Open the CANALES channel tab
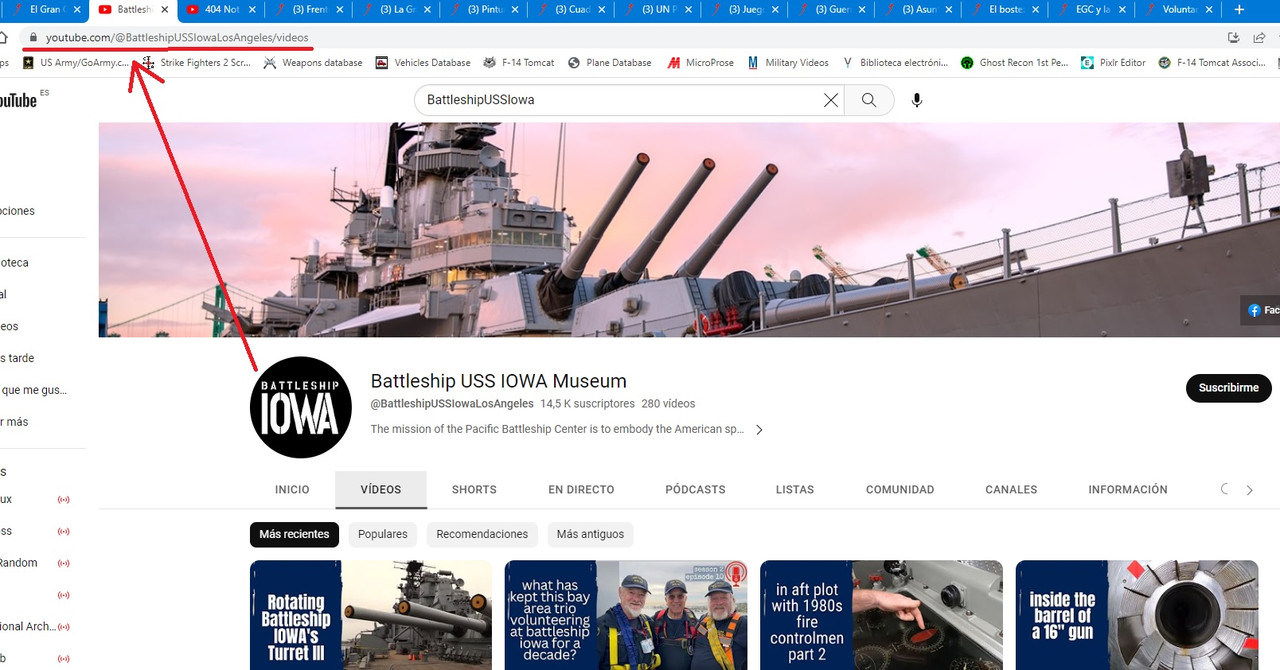Screen dimensions: 1280x670 tap(1011, 490)
